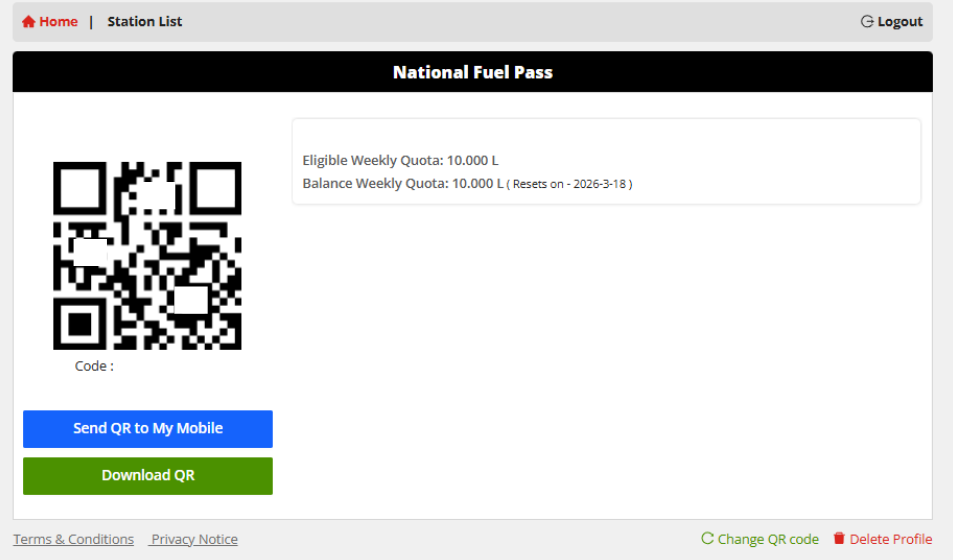
Task: Click the National Fuel Pass title bar
Action: pyautogui.click(x=472, y=72)
